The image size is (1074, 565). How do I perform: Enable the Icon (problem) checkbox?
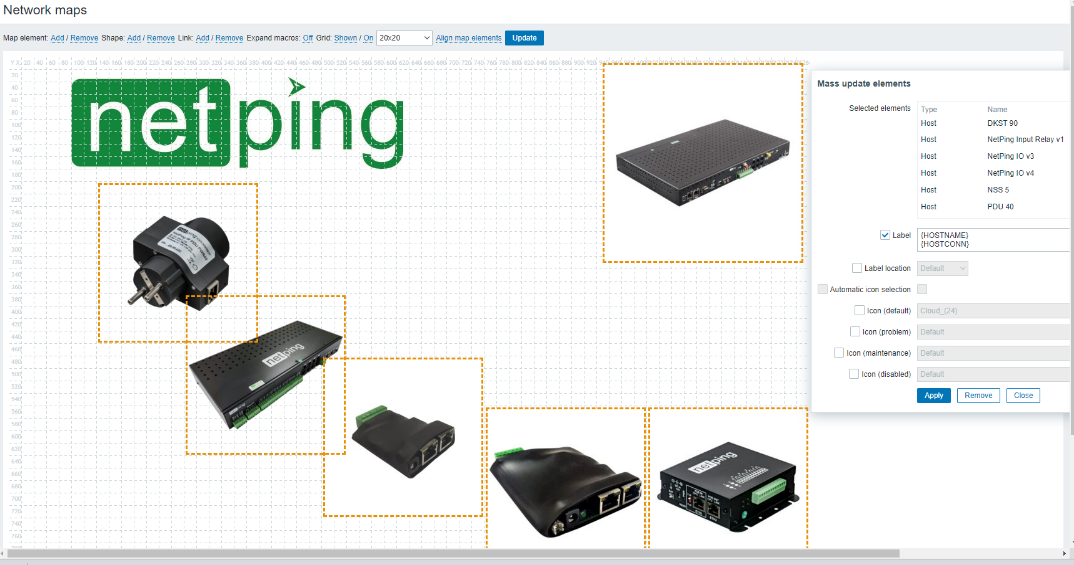855,331
